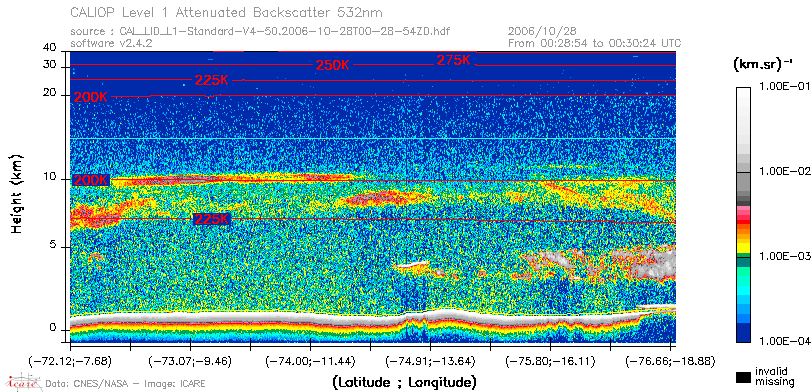
Task: Click the 'software v2.4.2' text
Action: tap(111, 43)
